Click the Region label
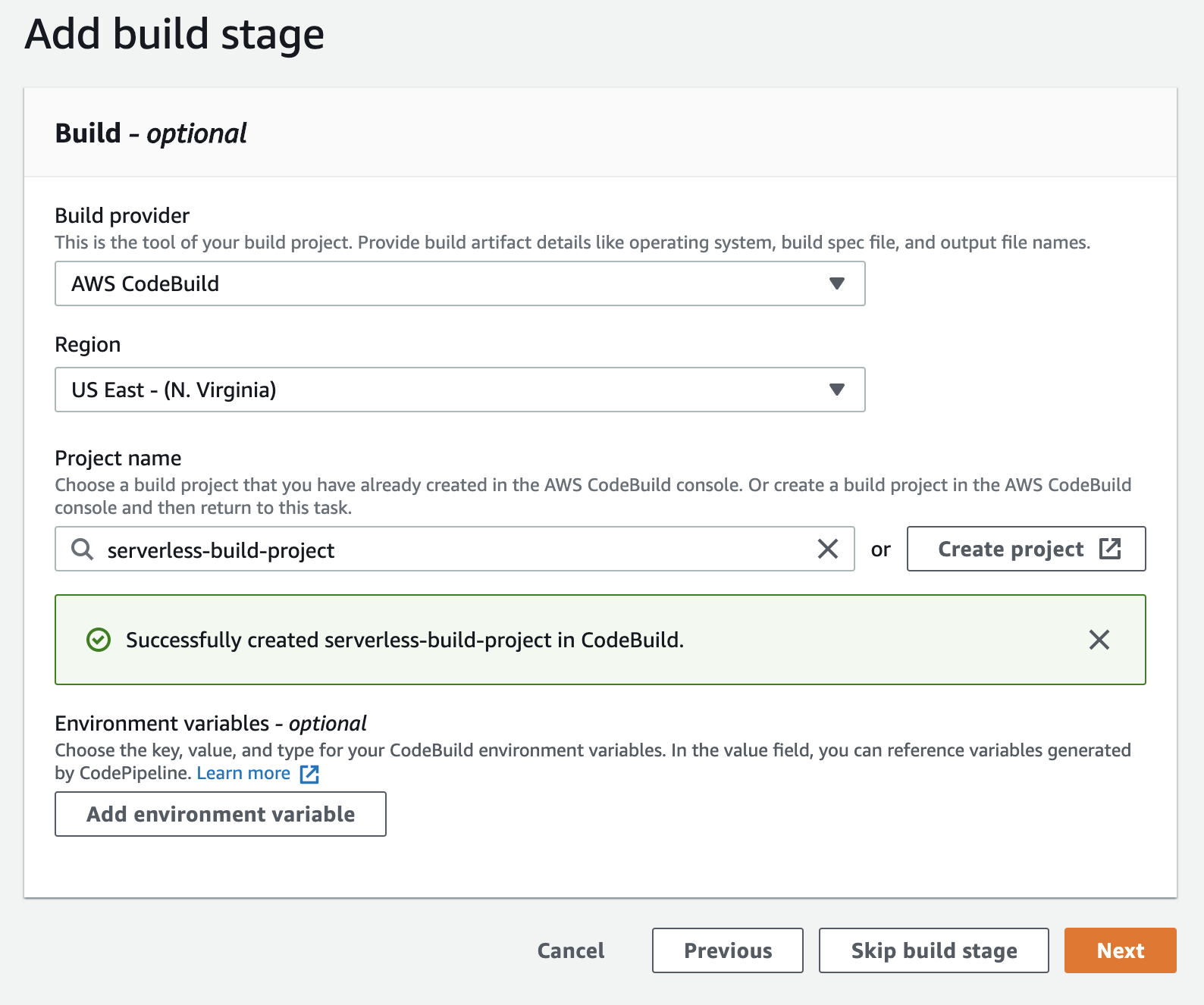 pos(88,345)
